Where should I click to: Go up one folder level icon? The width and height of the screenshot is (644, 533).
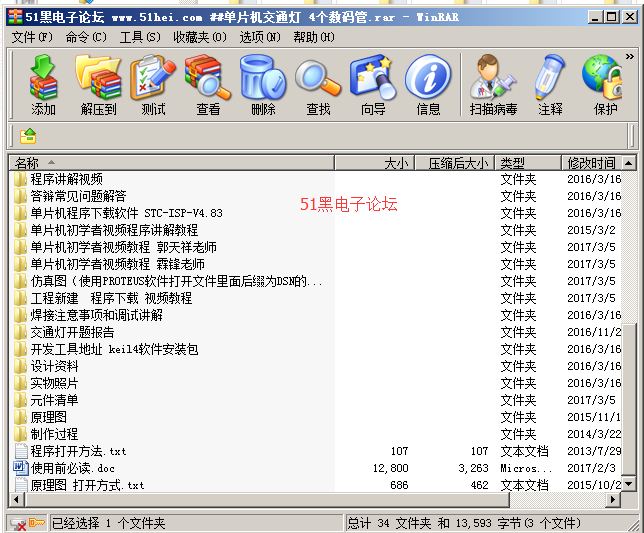[28, 136]
